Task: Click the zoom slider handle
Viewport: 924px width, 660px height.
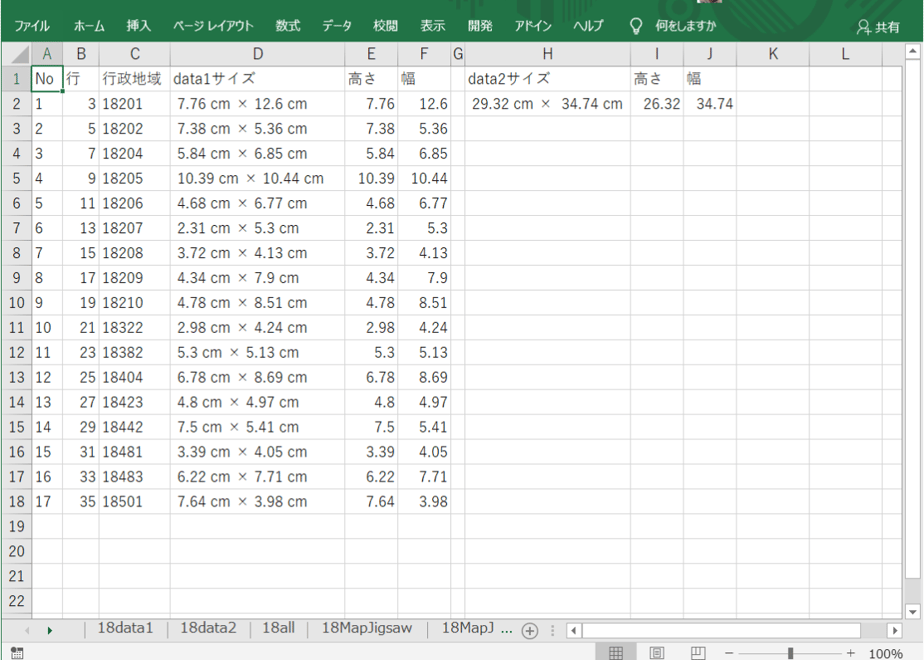Action: coord(790,653)
